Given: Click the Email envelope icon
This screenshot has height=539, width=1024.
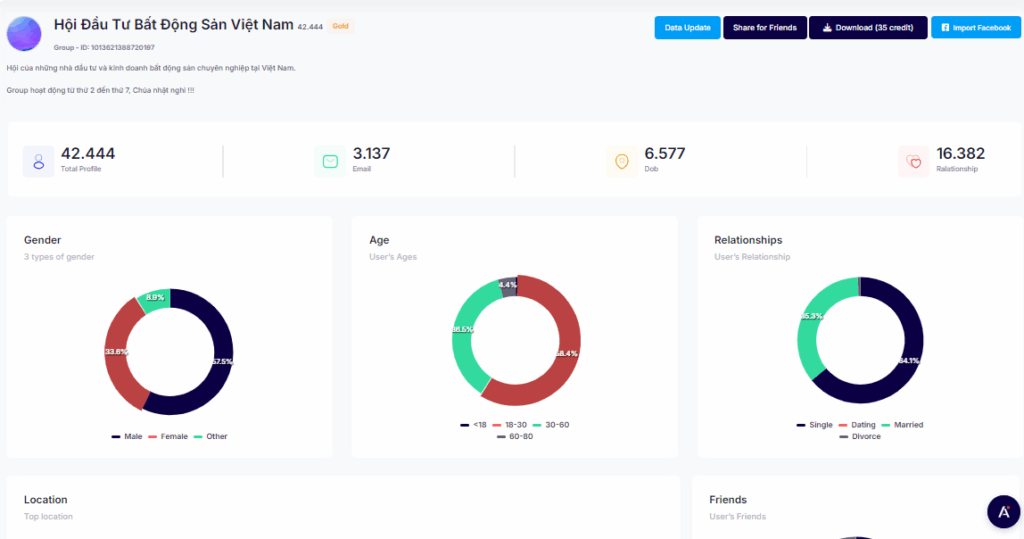Looking at the screenshot, I should tap(330, 161).
